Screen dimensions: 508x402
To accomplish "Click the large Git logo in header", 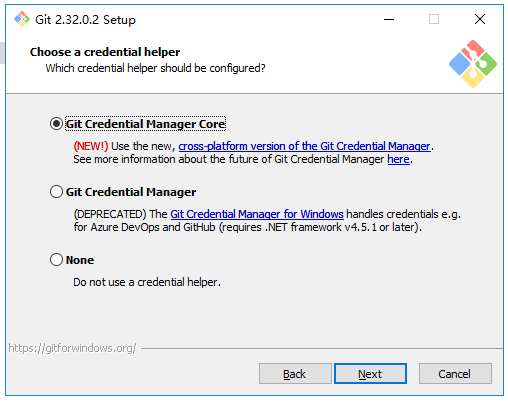I will (473, 64).
